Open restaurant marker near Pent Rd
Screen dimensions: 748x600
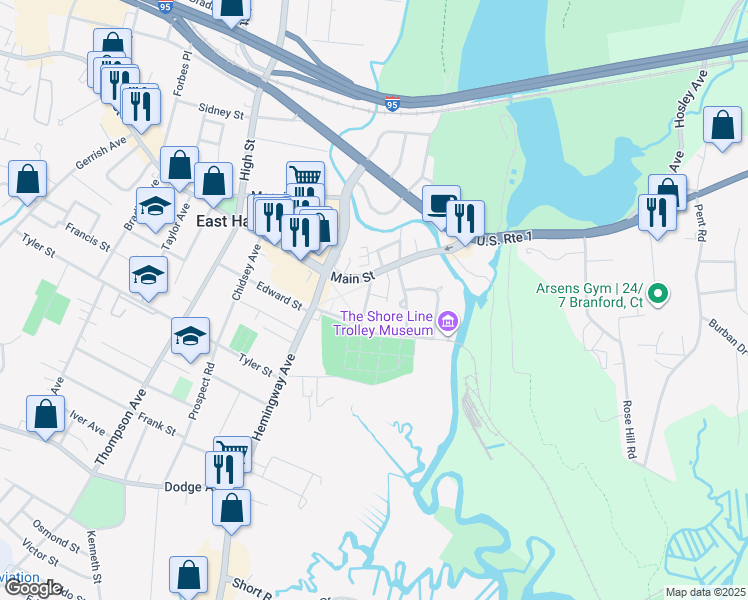coord(657,214)
